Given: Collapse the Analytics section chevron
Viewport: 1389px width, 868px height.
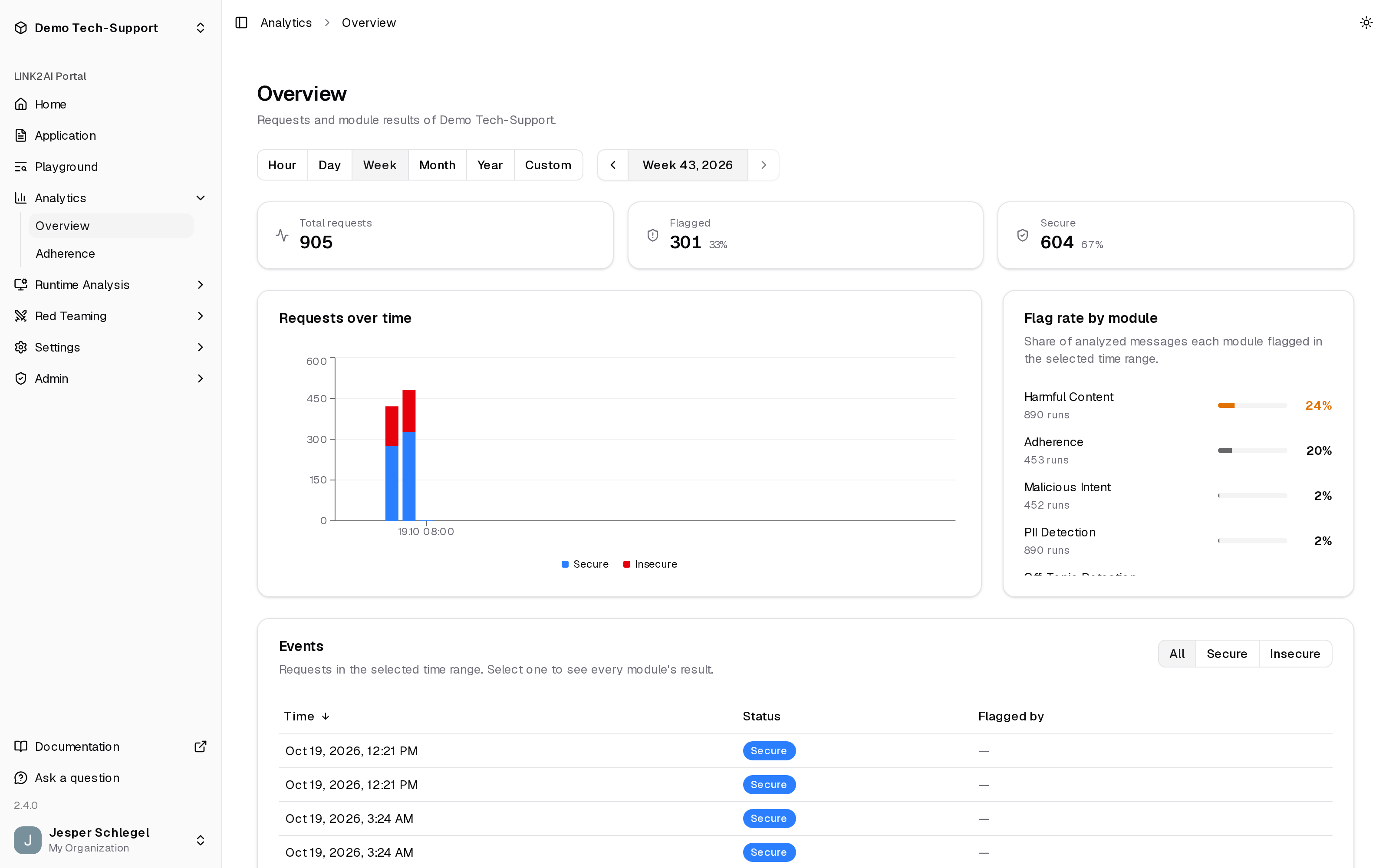Looking at the screenshot, I should pos(200,197).
